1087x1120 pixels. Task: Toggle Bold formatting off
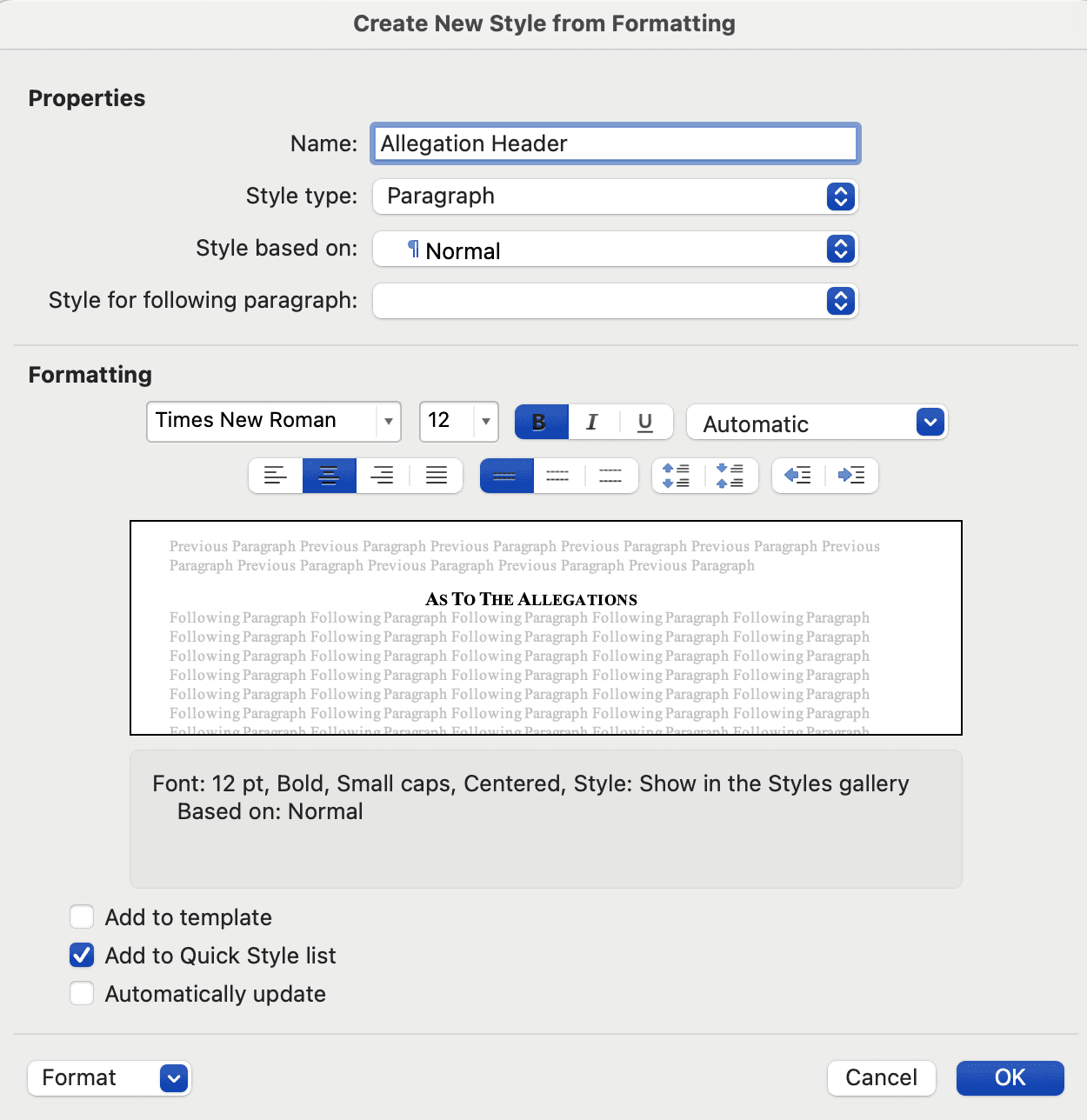point(540,422)
